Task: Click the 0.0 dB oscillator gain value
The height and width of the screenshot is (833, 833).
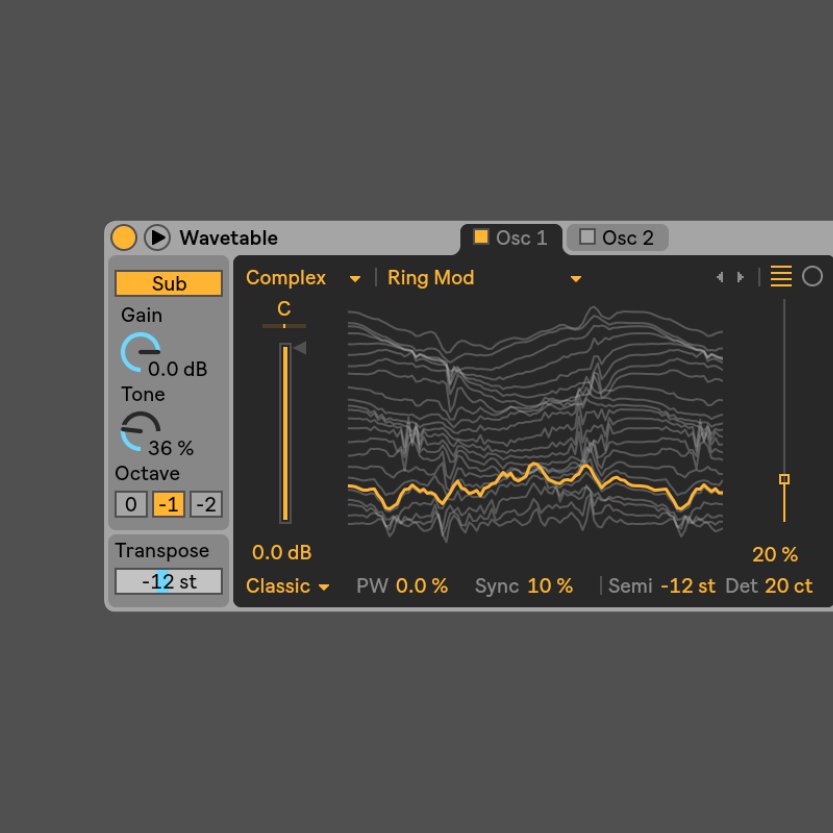Action: pyautogui.click(x=282, y=552)
